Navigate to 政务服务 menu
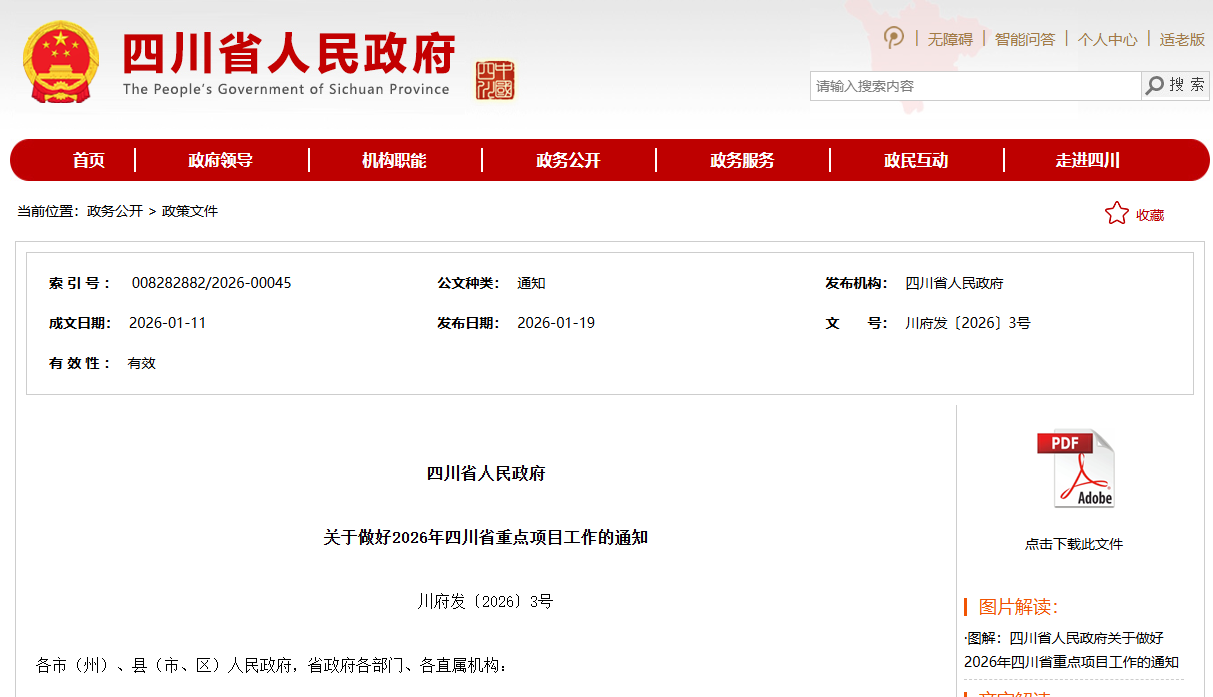The height and width of the screenshot is (697, 1213). (742, 160)
